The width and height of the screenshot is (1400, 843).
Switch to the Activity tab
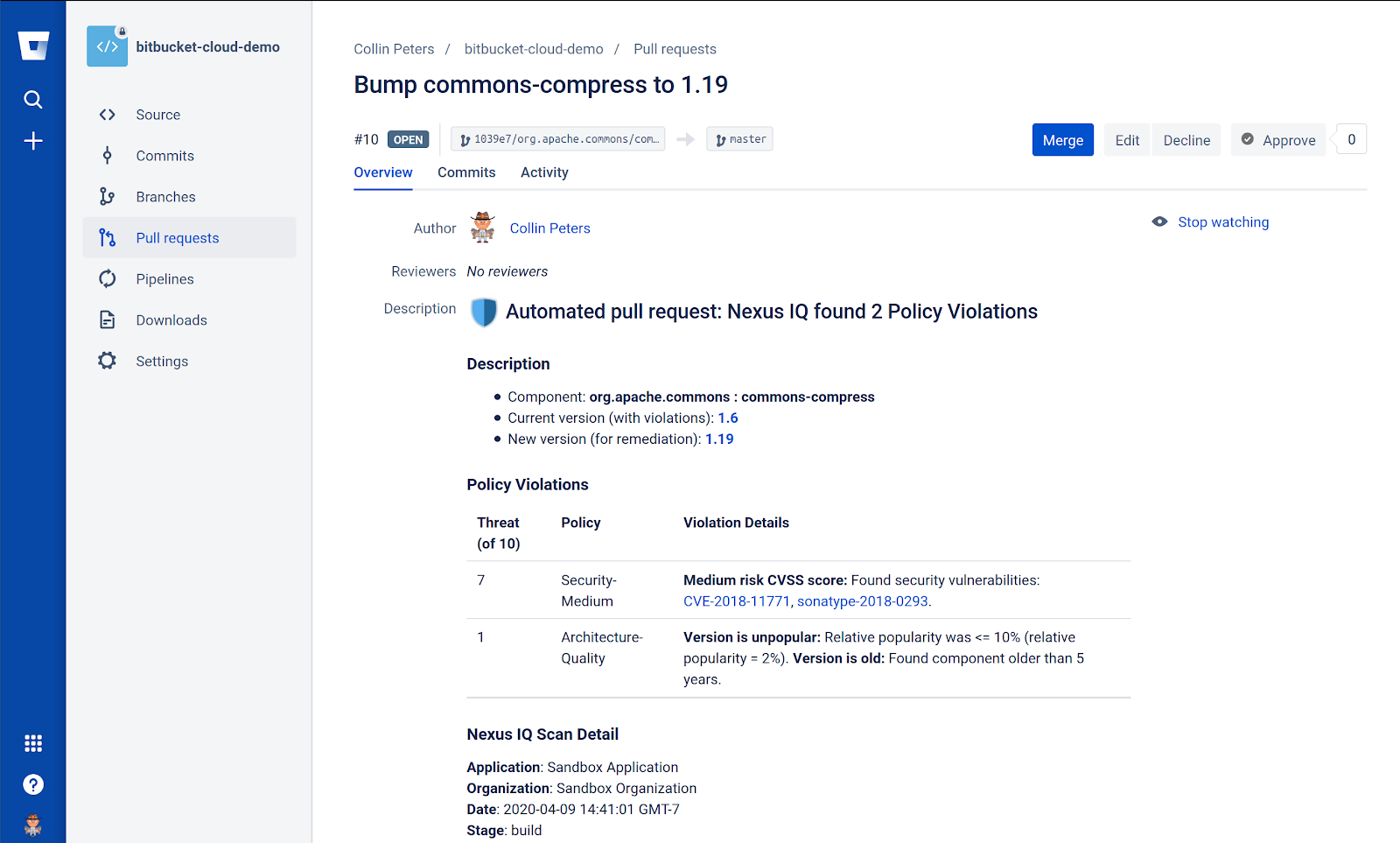(x=543, y=172)
